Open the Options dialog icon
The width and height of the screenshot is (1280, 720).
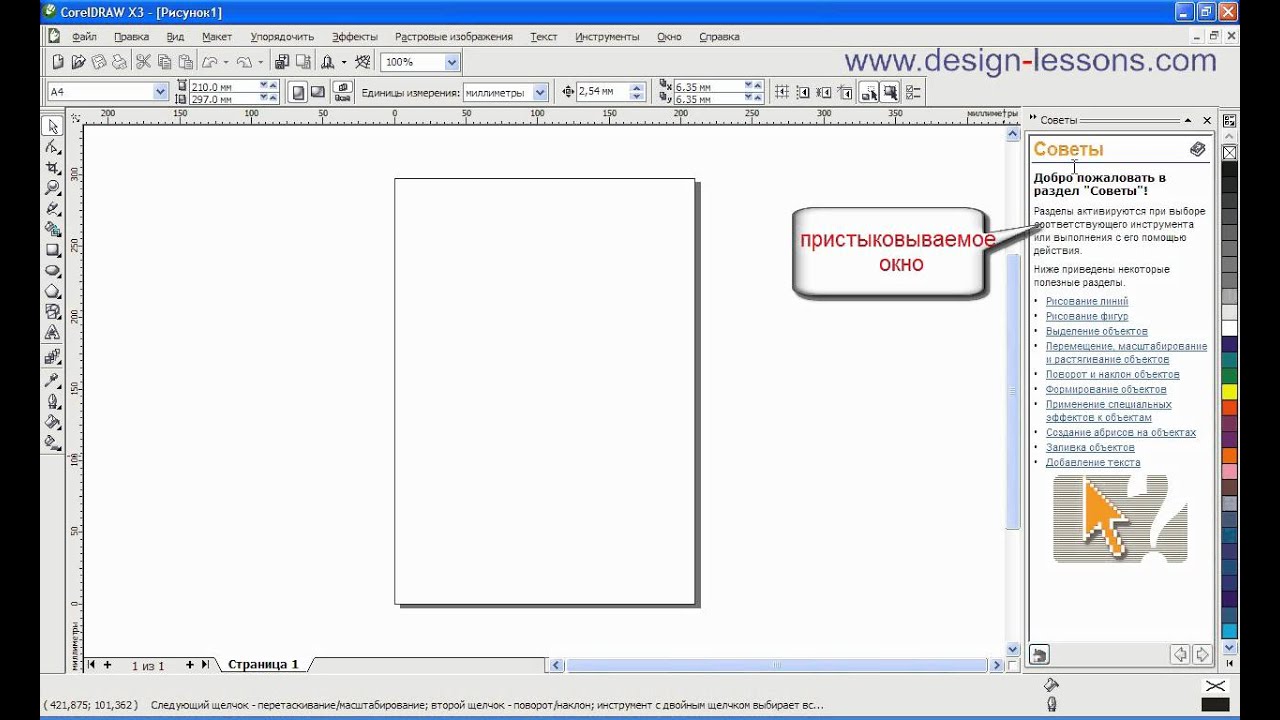coord(912,92)
